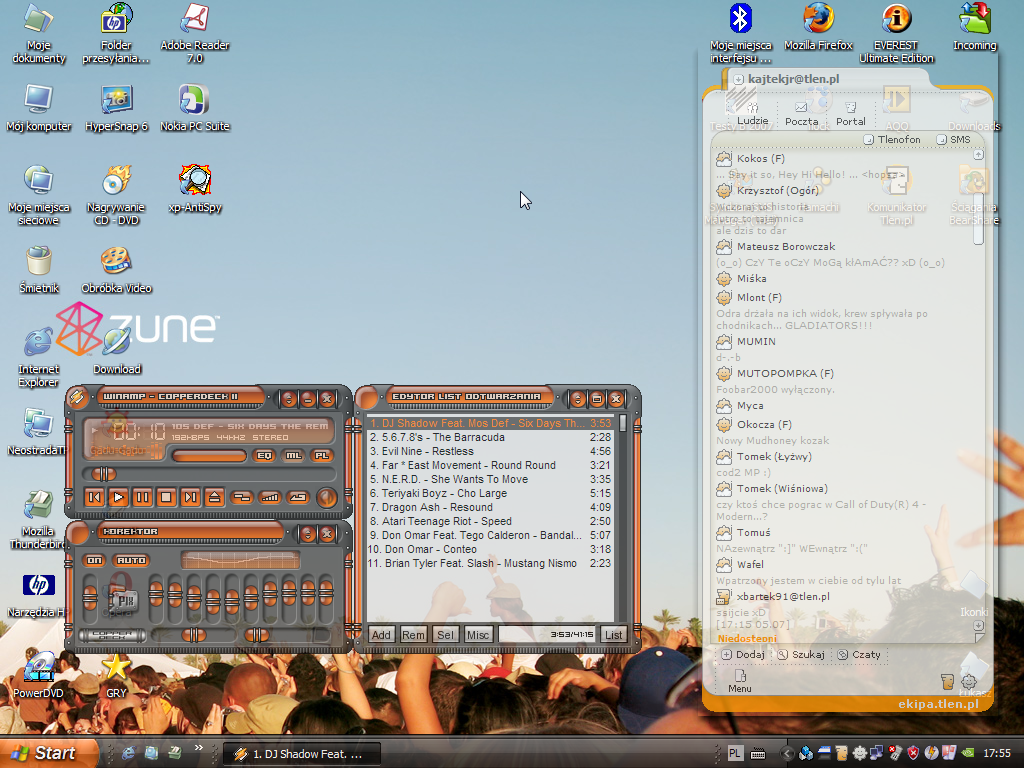Toggle the SMS checkbox
Image resolution: width=1024 pixels, height=768 pixels.
pos(942,140)
